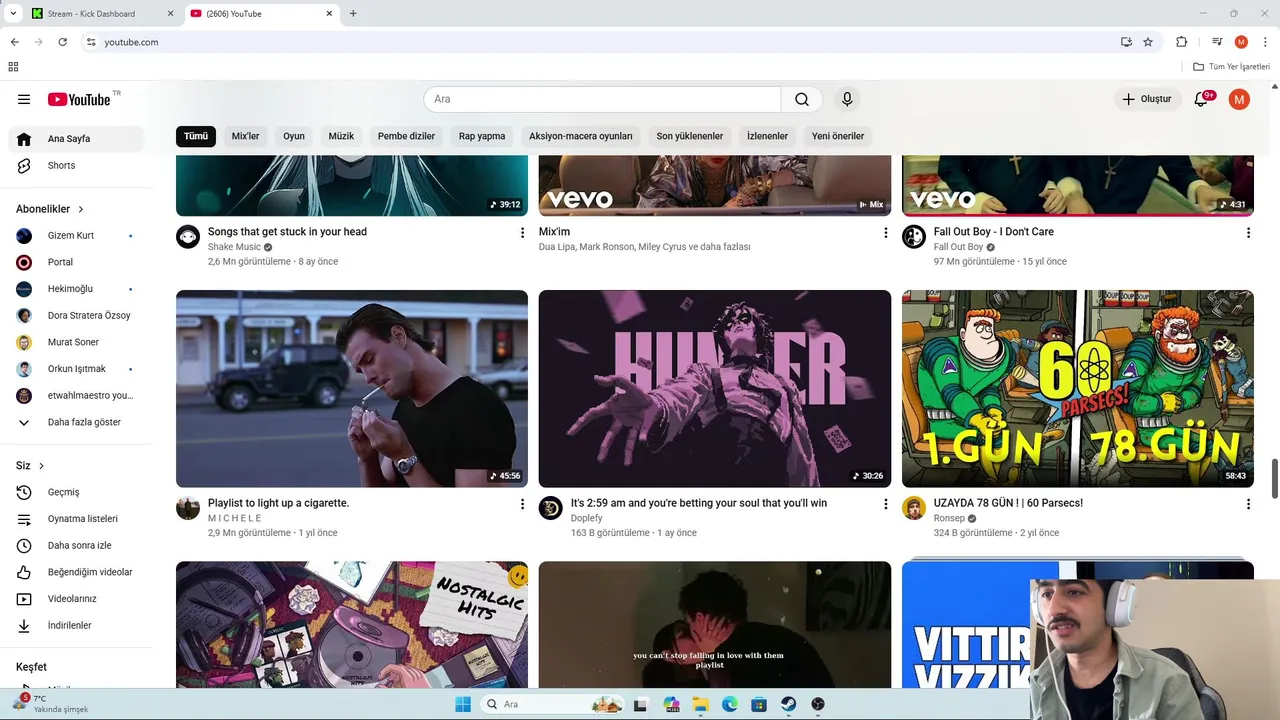1280x720 pixels.
Task: Click the page vertical scrollbar thumb
Action: (x=1274, y=478)
